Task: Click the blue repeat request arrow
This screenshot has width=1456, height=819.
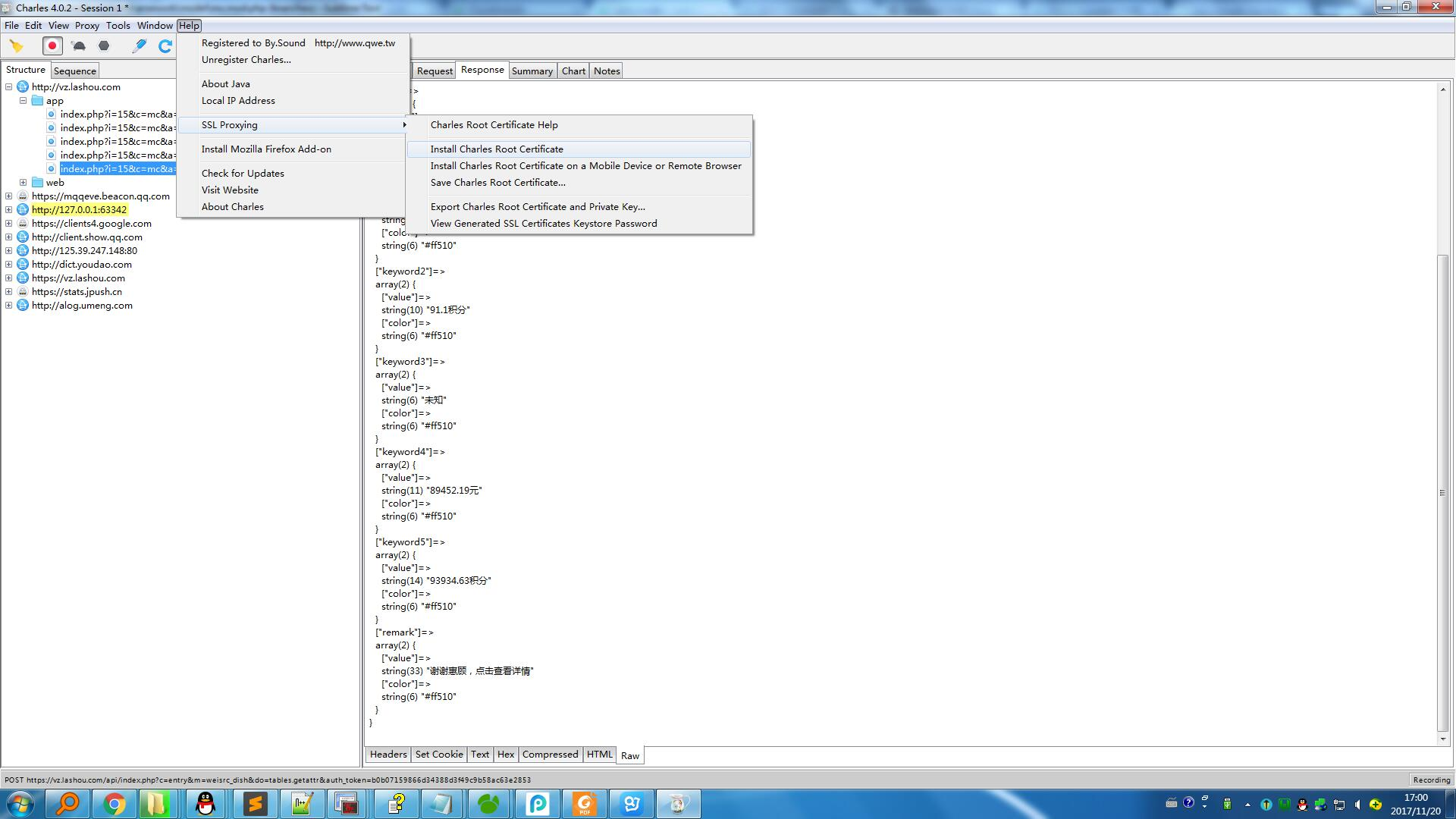Action: point(165,46)
